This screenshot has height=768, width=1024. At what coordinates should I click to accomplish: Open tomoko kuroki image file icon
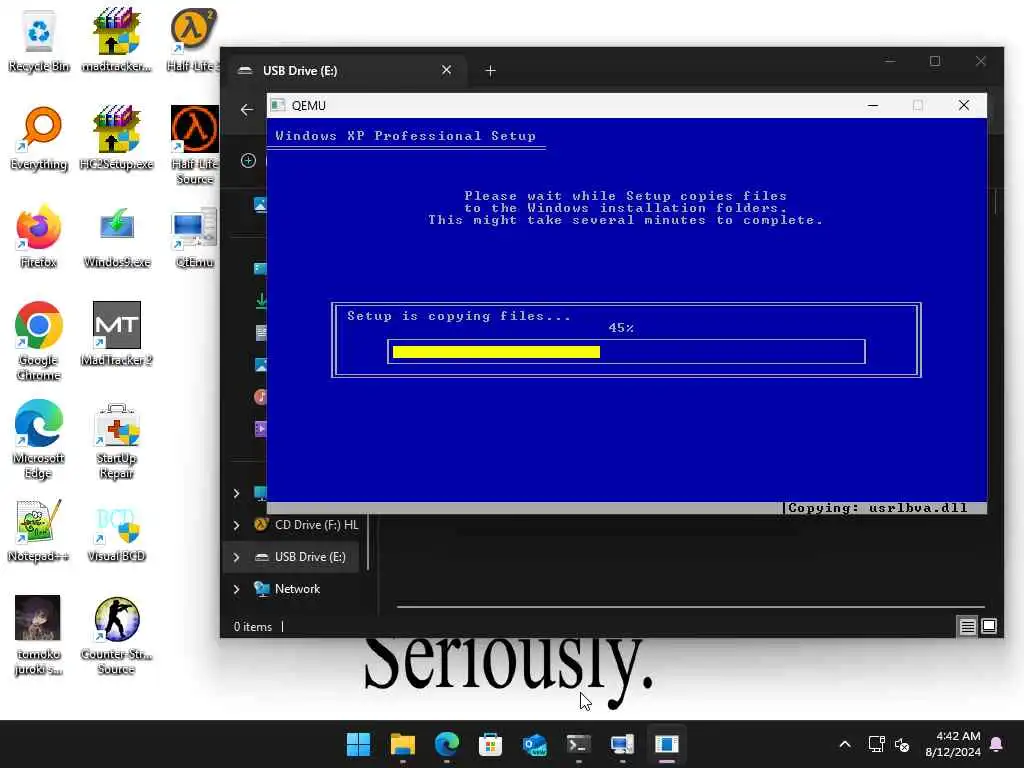39,635
